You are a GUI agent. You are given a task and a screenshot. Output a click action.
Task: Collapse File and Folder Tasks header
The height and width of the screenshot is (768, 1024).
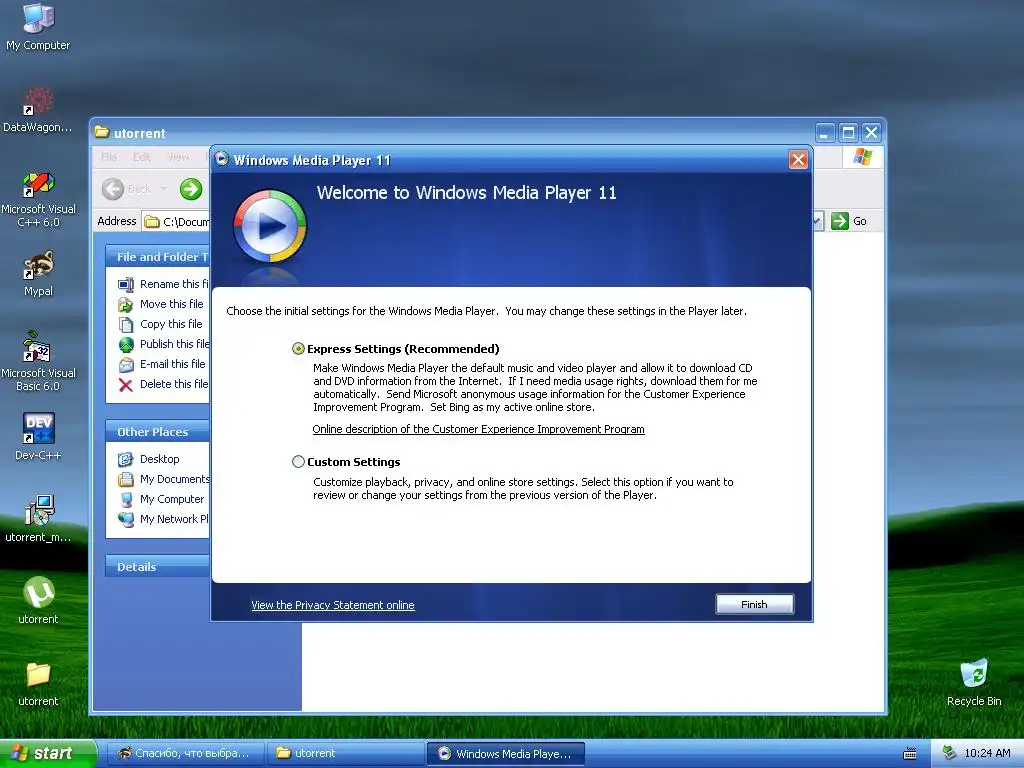click(x=157, y=257)
